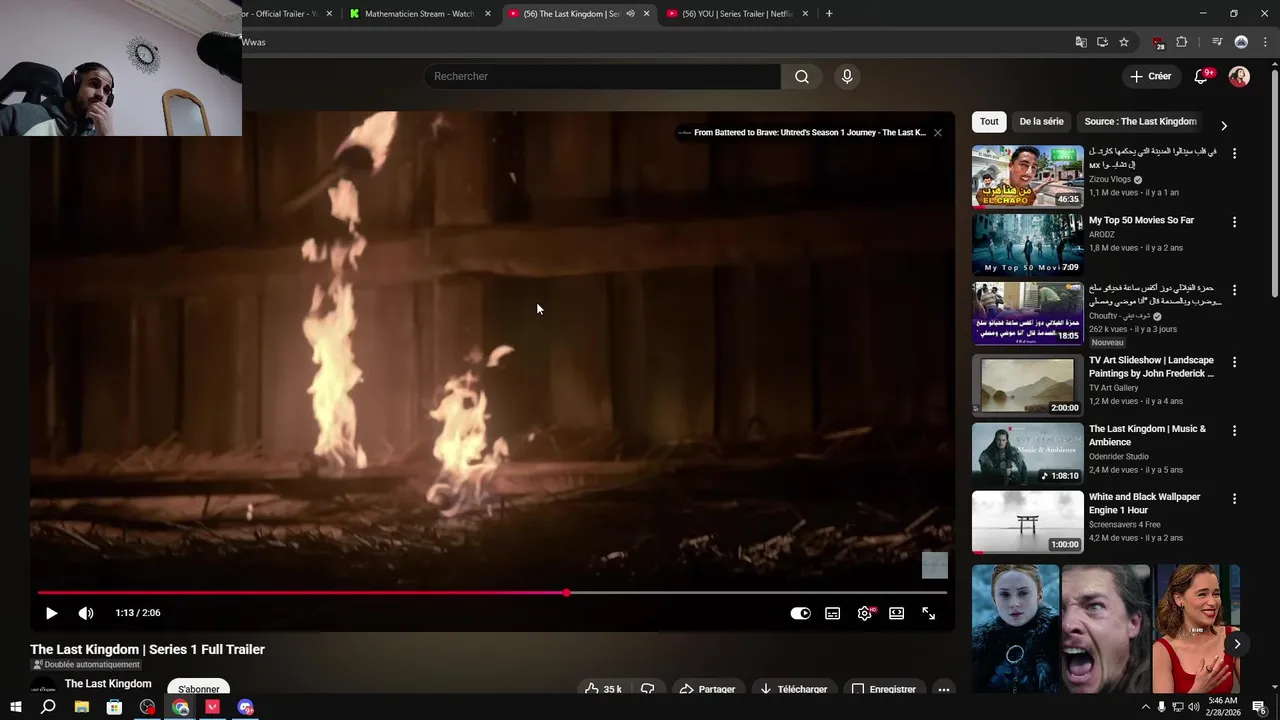Mute the video volume
The image size is (1280, 720).
click(x=86, y=613)
